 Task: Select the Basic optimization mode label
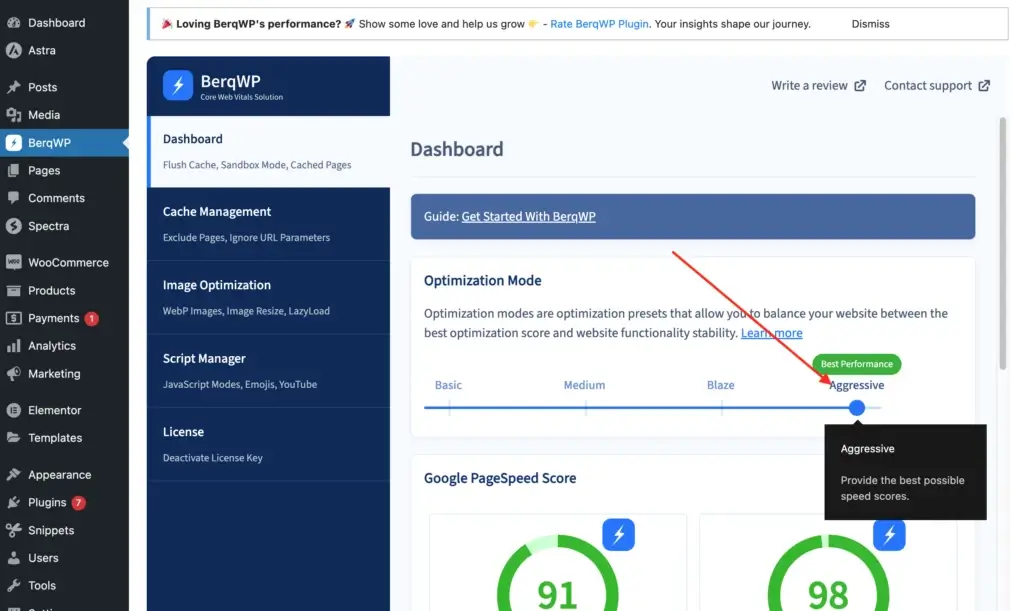pyautogui.click(x=448, y=385)
